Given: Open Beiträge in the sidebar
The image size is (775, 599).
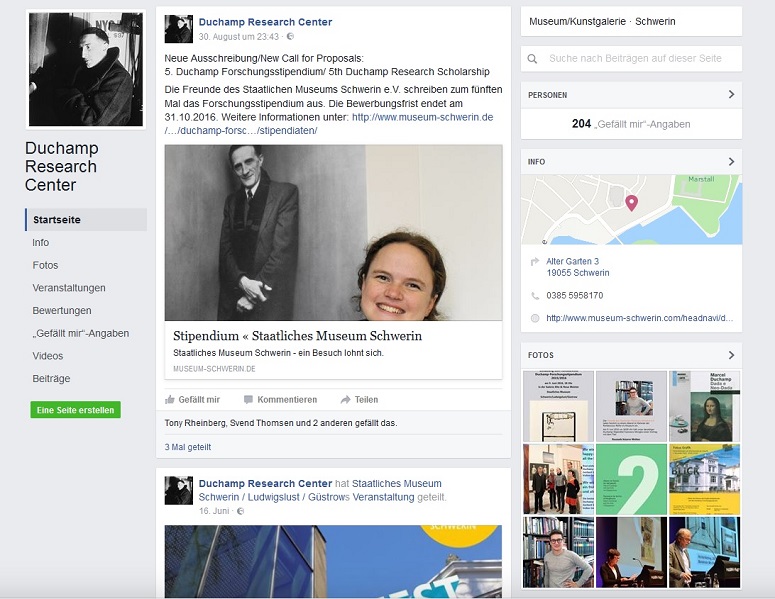Looking at the screenshot, I should tap(51, 379).
